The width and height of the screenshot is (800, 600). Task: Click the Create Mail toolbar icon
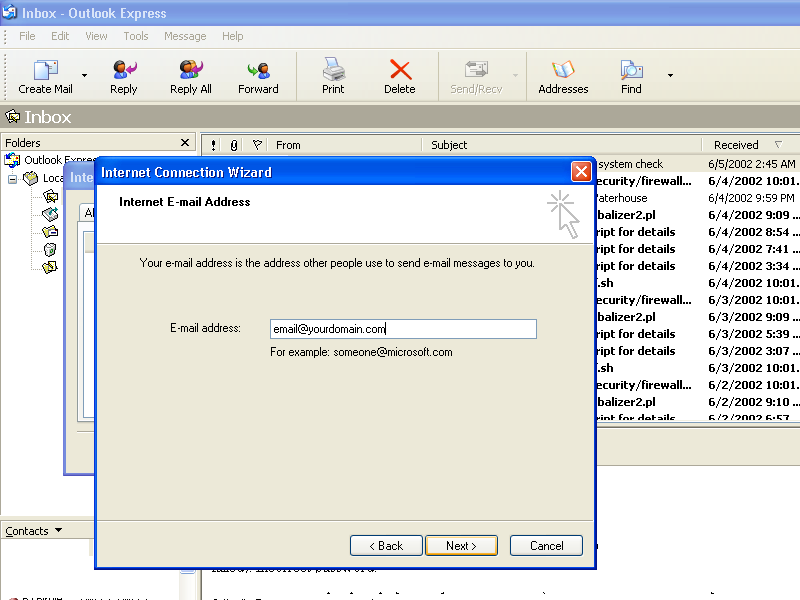[45, 77]
